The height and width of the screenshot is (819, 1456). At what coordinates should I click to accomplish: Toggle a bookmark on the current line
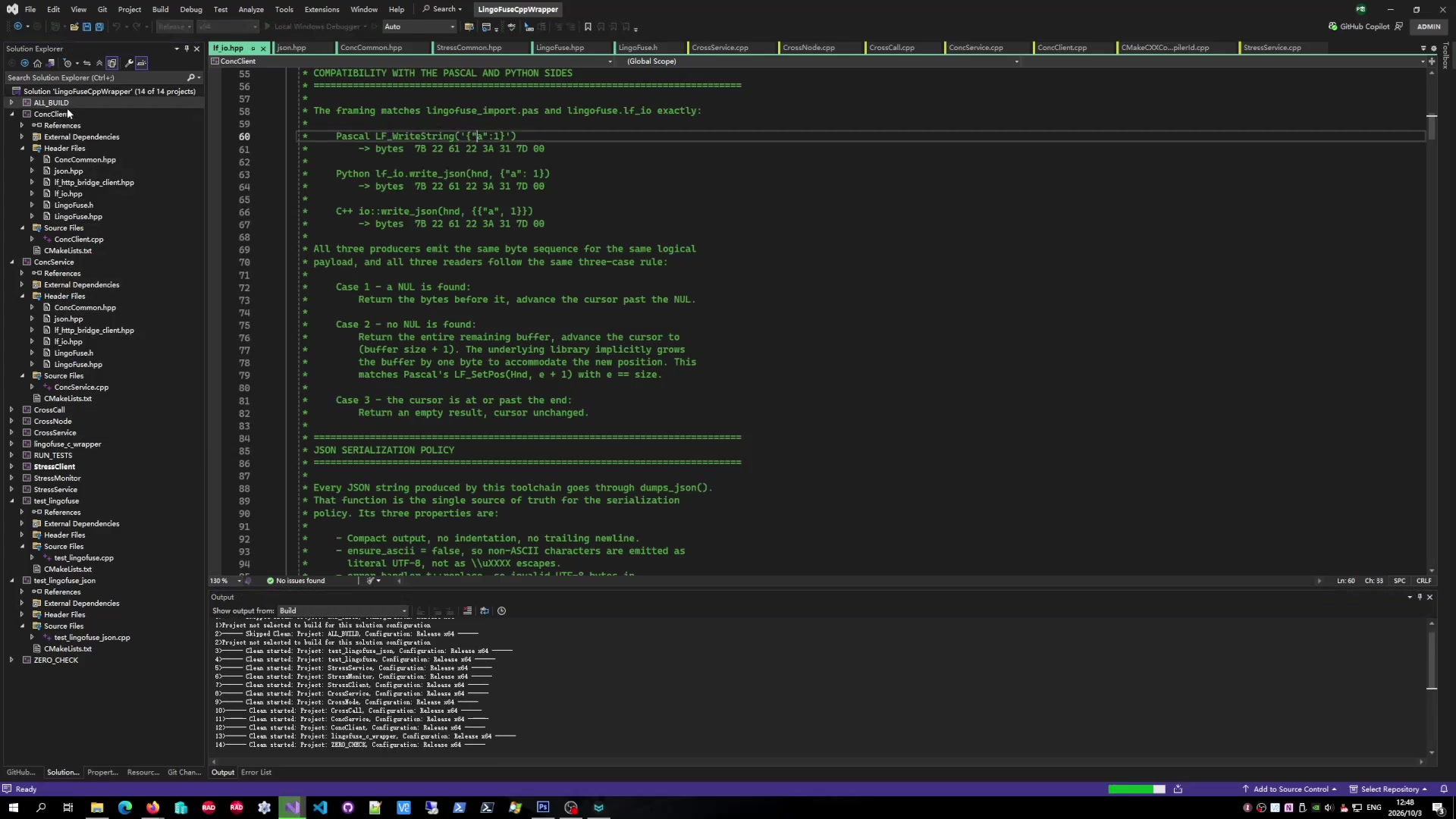click(x=588, y=27)
